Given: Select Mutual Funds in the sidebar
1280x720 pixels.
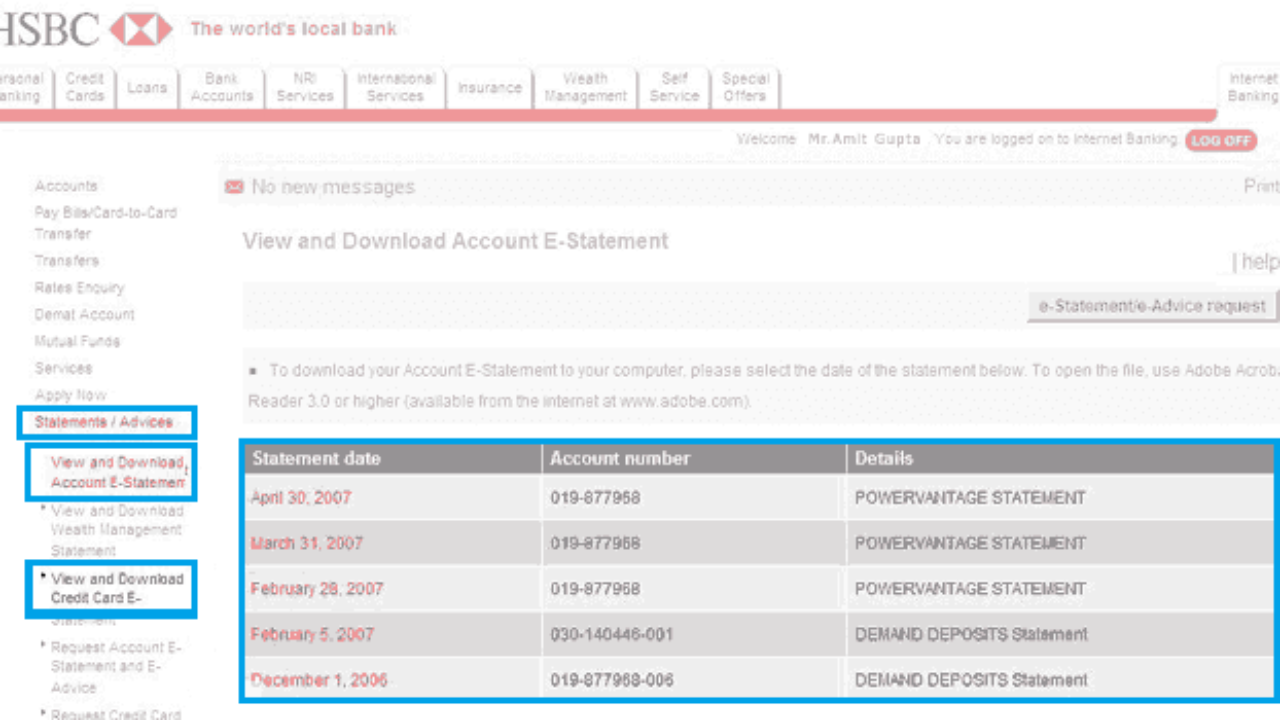Looking at the screenshot, I should coord(77,341).
